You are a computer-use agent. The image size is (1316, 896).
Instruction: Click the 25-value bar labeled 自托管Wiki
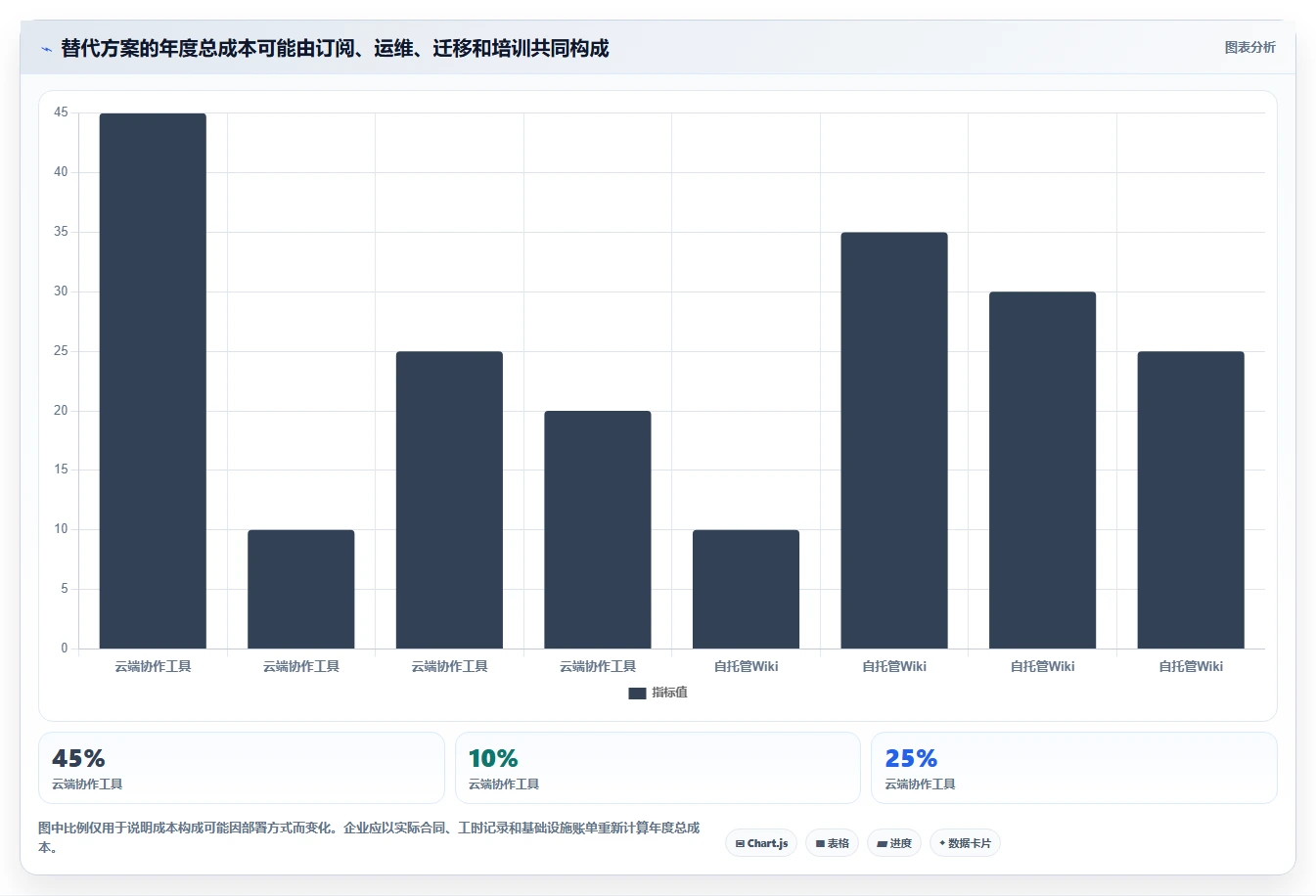click(1191, 500)
